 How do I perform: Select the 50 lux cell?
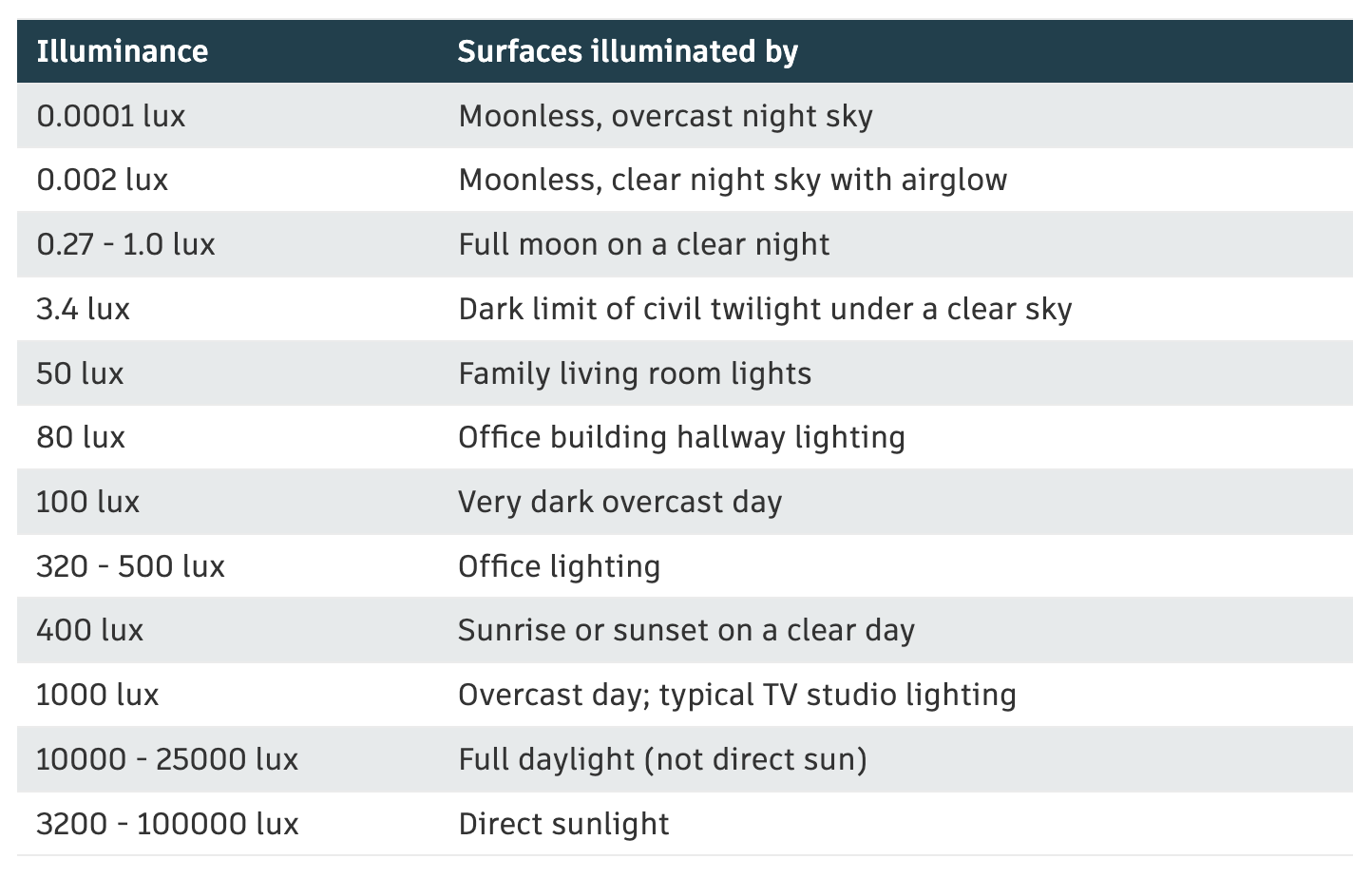coord(80,373)
